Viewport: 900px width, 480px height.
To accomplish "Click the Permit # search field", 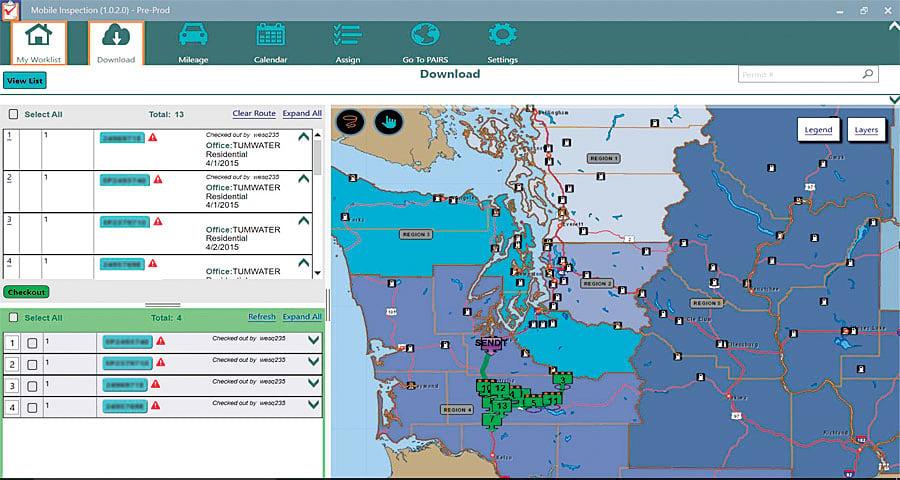I will click(x=800, y=74).
